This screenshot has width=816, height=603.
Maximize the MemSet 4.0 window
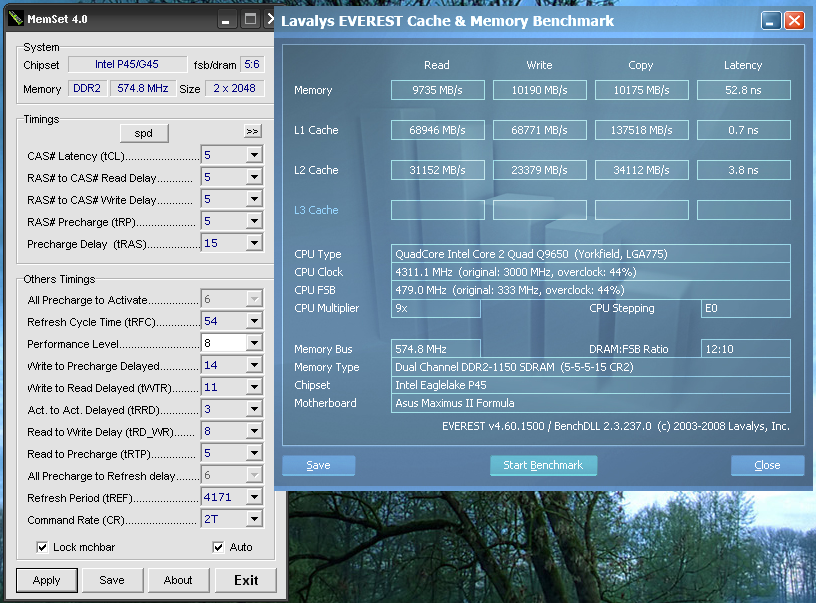coord(250,20)
